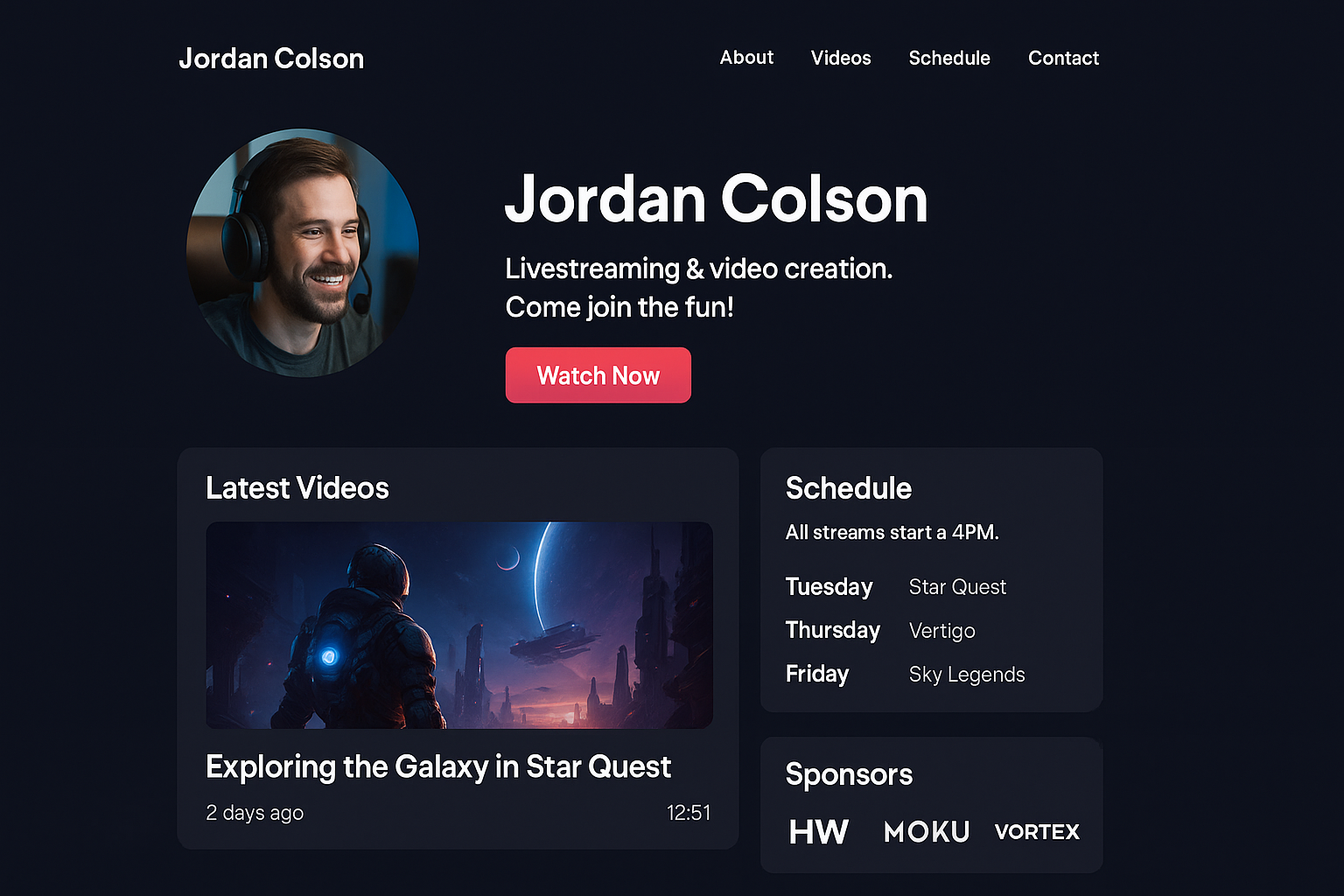Click the HW sponsor logo
Viewport: 1344px width, 896px height.
819,831
